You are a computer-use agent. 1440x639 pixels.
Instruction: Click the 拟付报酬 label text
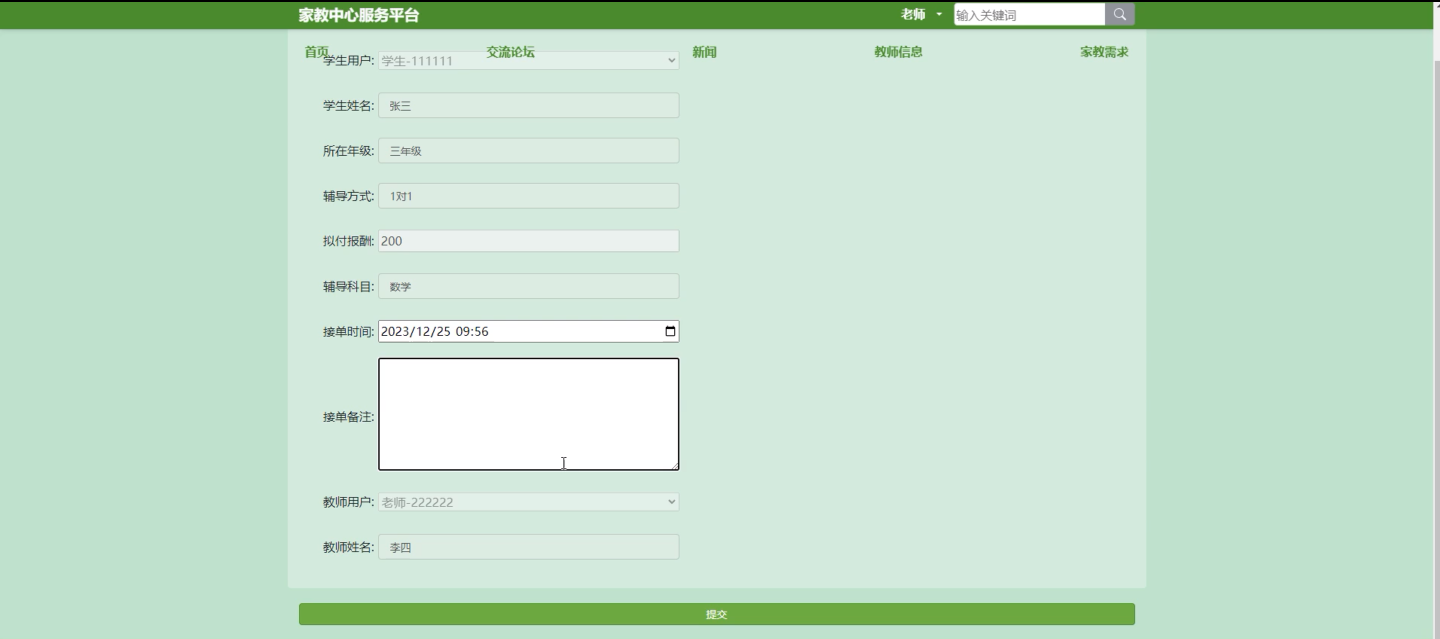tap(348, 241)
